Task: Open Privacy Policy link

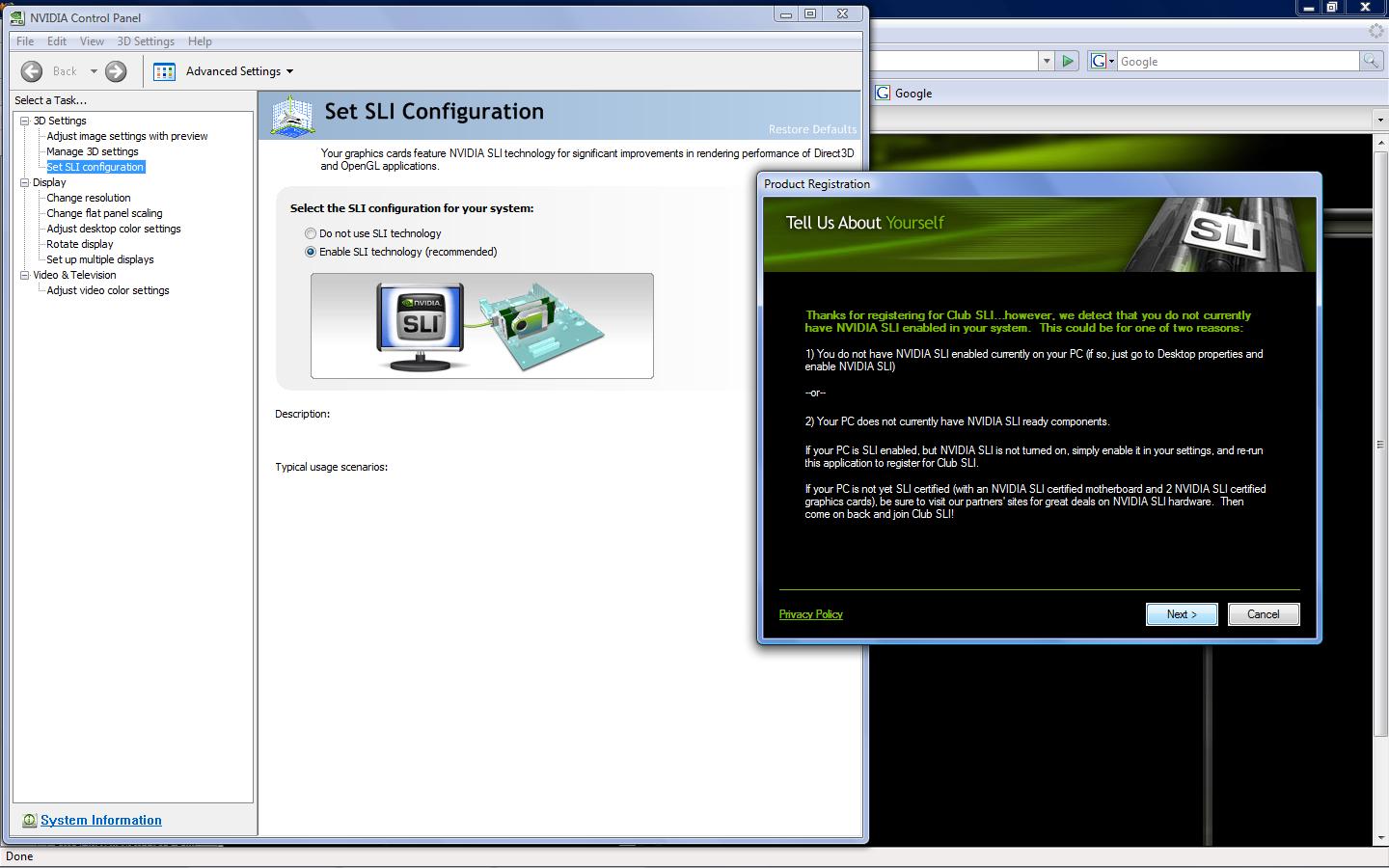Action: click(x=811, y=614)
